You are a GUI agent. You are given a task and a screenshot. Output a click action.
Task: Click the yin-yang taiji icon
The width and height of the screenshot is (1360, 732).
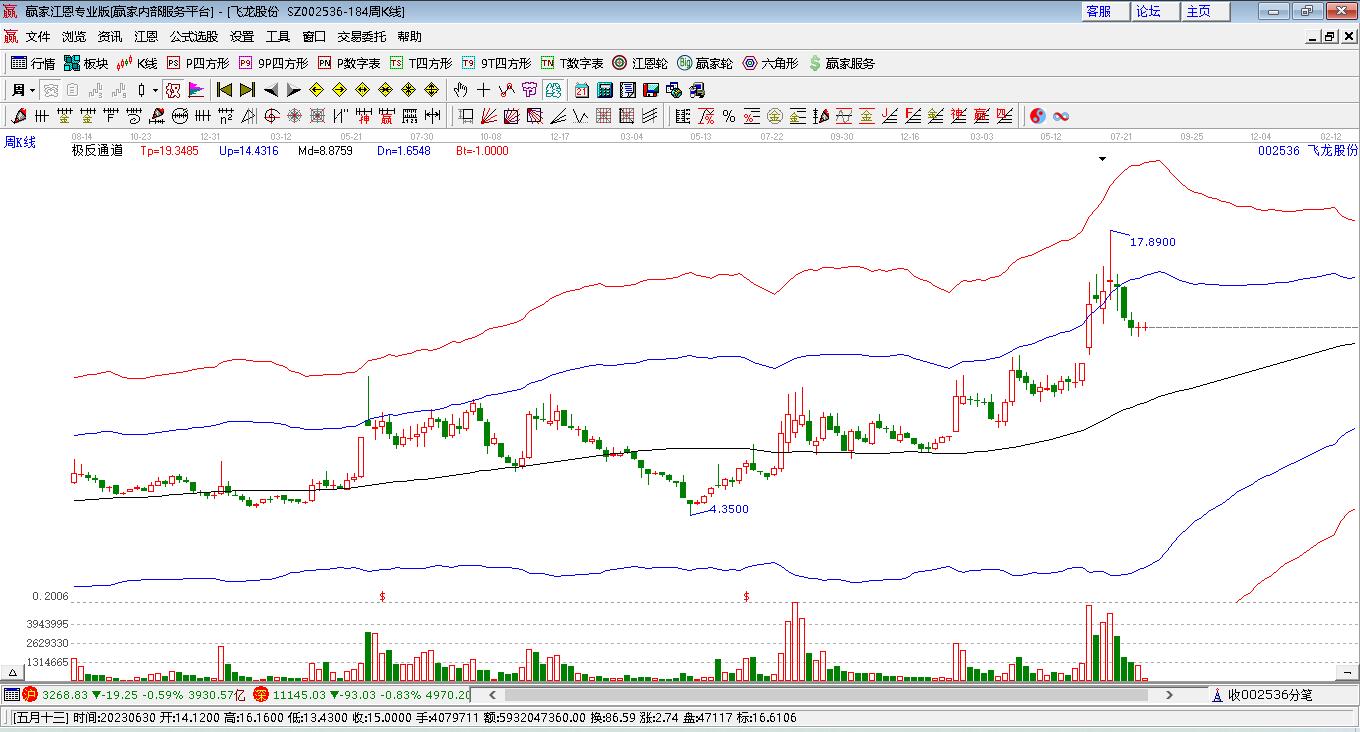point(1038,116)
